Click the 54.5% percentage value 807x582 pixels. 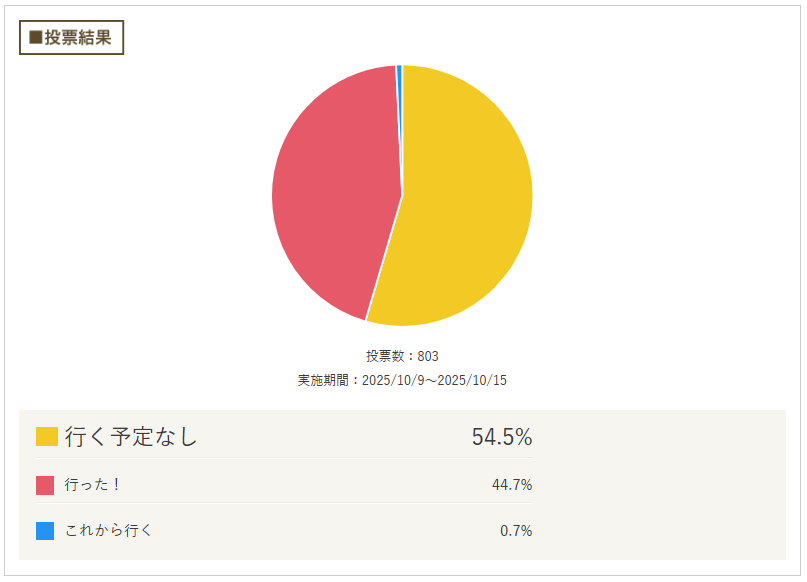point(501,437)
